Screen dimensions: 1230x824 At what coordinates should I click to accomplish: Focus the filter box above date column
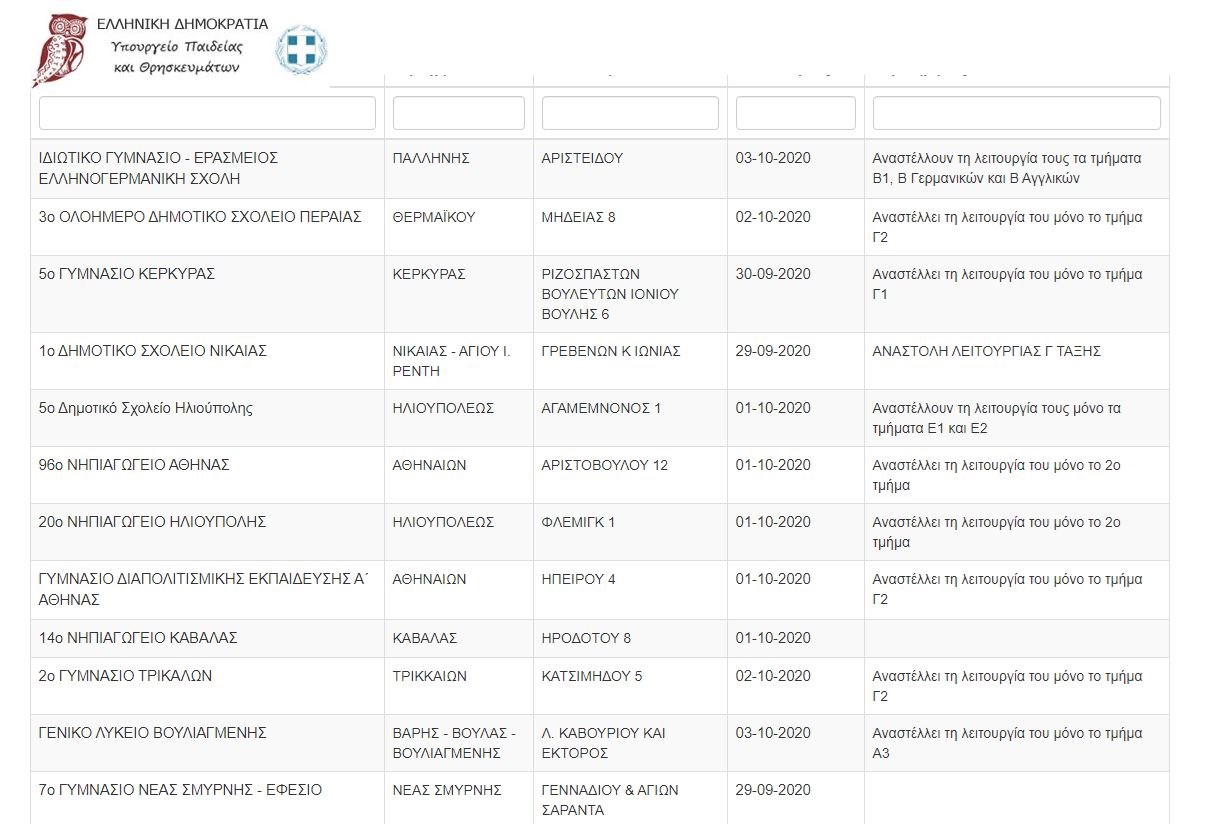point(795,113)
